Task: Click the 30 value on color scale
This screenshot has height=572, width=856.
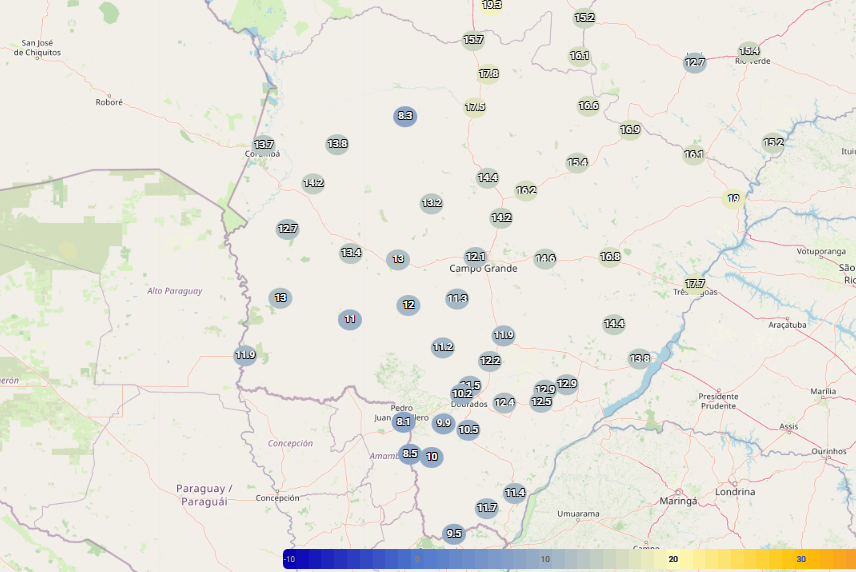Action: pyautogui.click(x=801, y=559)
